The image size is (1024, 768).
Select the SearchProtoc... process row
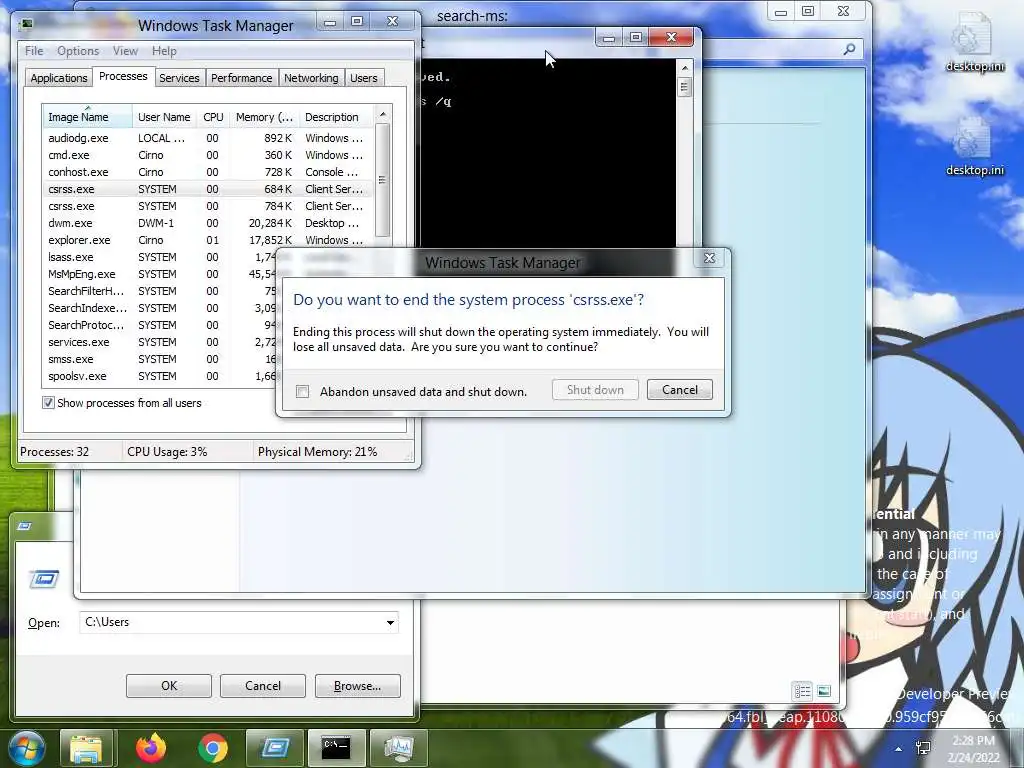pos(160,325)
